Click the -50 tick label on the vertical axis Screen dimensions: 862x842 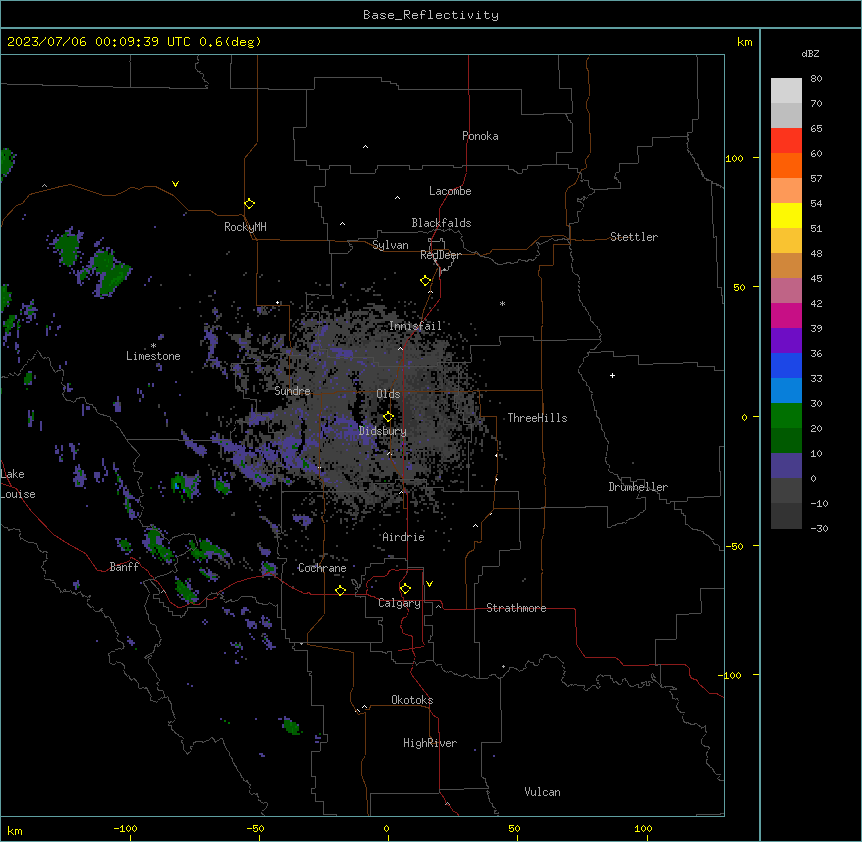click(x=734, y=546)
